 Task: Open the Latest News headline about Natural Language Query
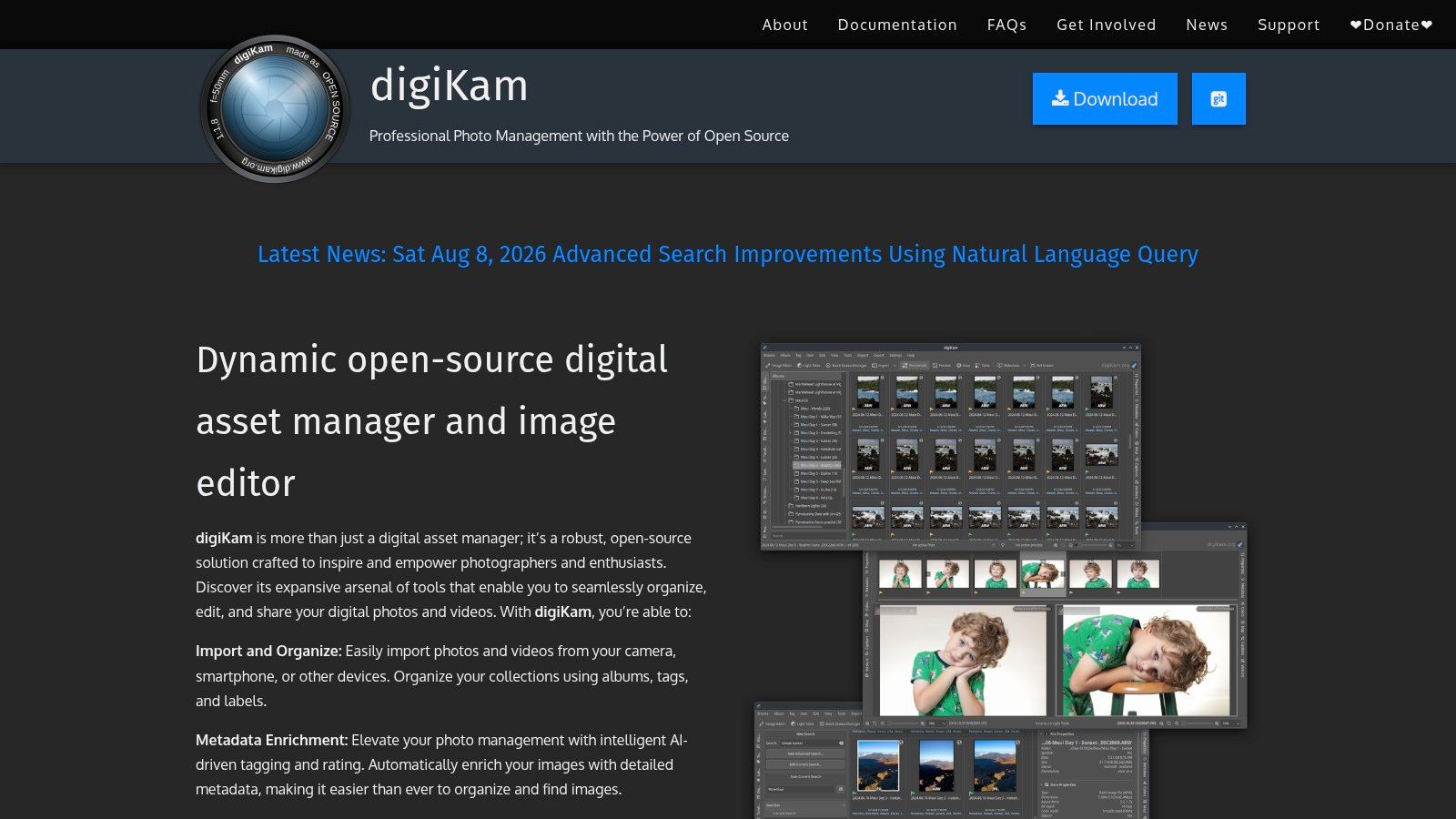(x=728, y=254)
